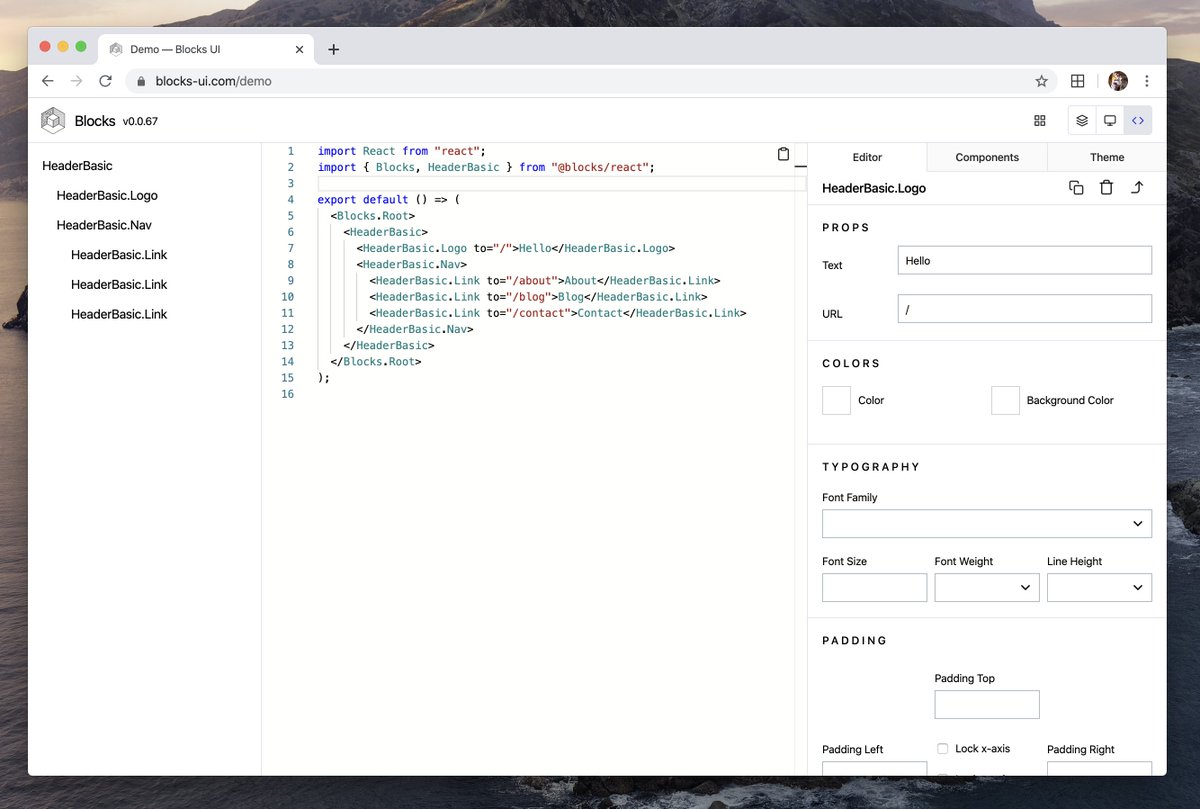Click "@blocks/react" in the import line
Image resolution: width=1200 pixels, height=809 pixels.
pos(600,168)
